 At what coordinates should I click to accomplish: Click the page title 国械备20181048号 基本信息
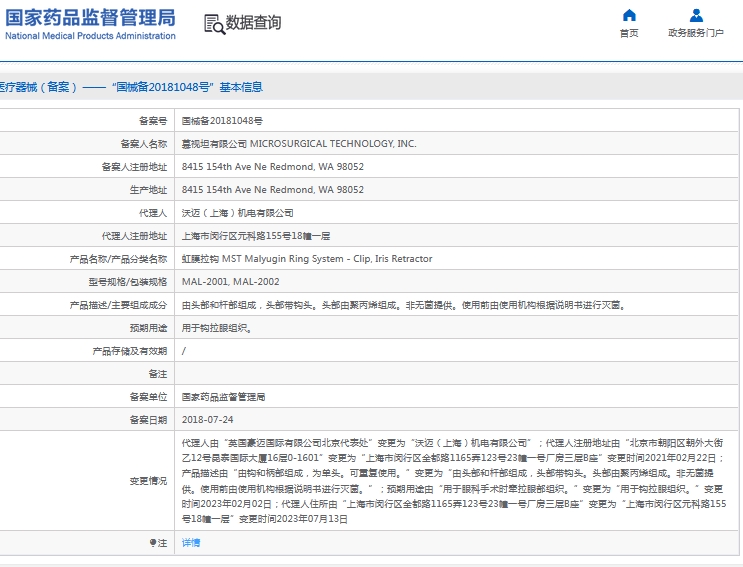pos(187,87)
